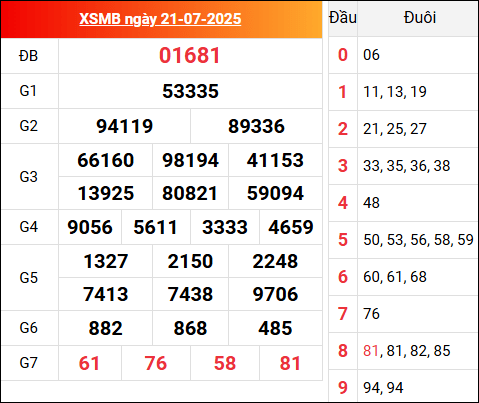Click head digit 1 in Đầu column
This screenshot has width=479, height=403.
point(343,92)
